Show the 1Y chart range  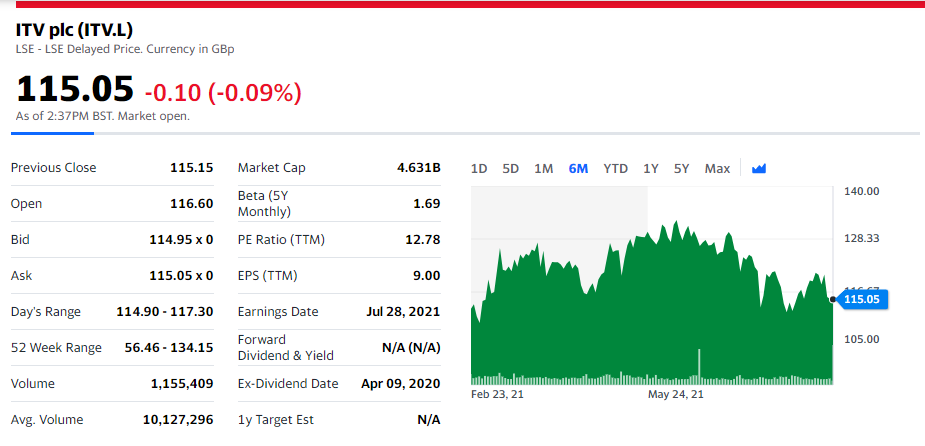(651, 169)
